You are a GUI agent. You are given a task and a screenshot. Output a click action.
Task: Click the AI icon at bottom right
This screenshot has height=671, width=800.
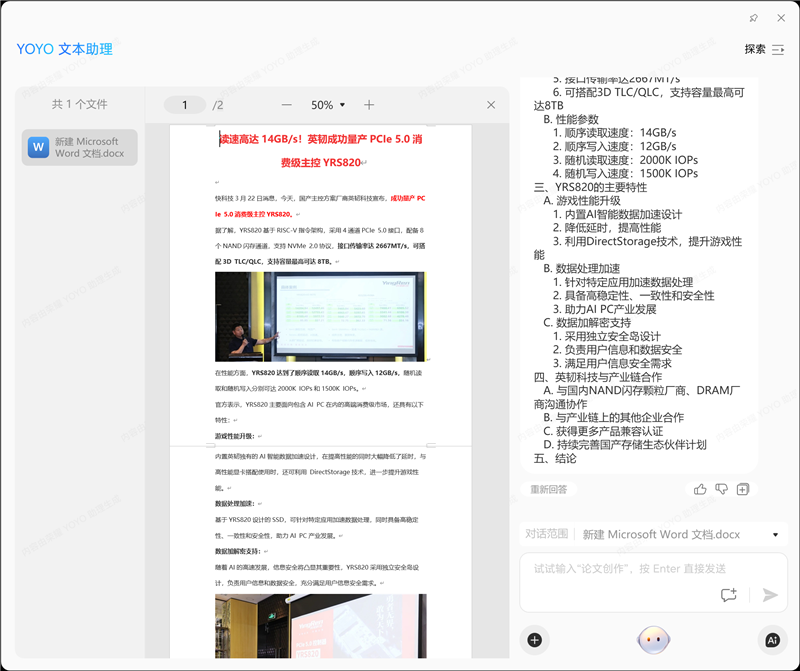point(772,640)
